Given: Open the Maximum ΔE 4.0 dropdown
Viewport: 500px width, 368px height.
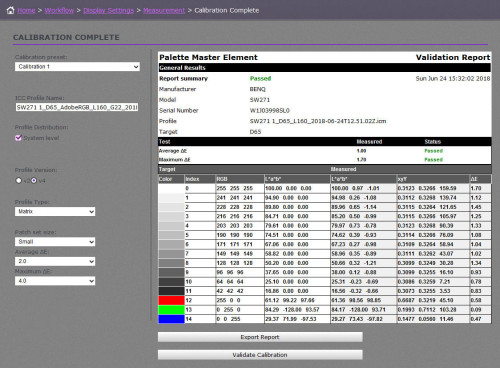Looking at the screenshot, I should coord(55,281).
